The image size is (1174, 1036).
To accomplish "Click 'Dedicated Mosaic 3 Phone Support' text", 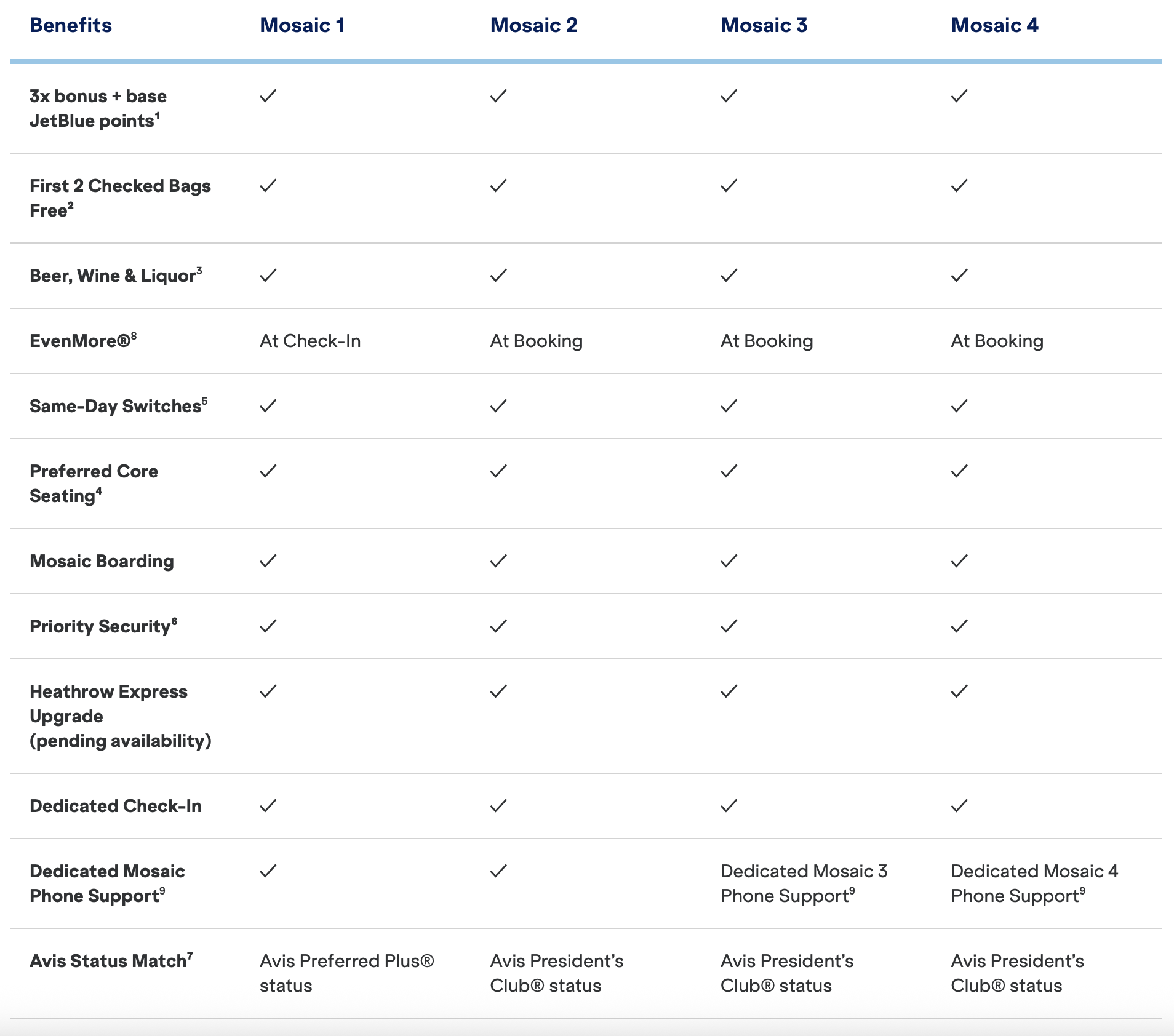I will [x=804, y=883].
